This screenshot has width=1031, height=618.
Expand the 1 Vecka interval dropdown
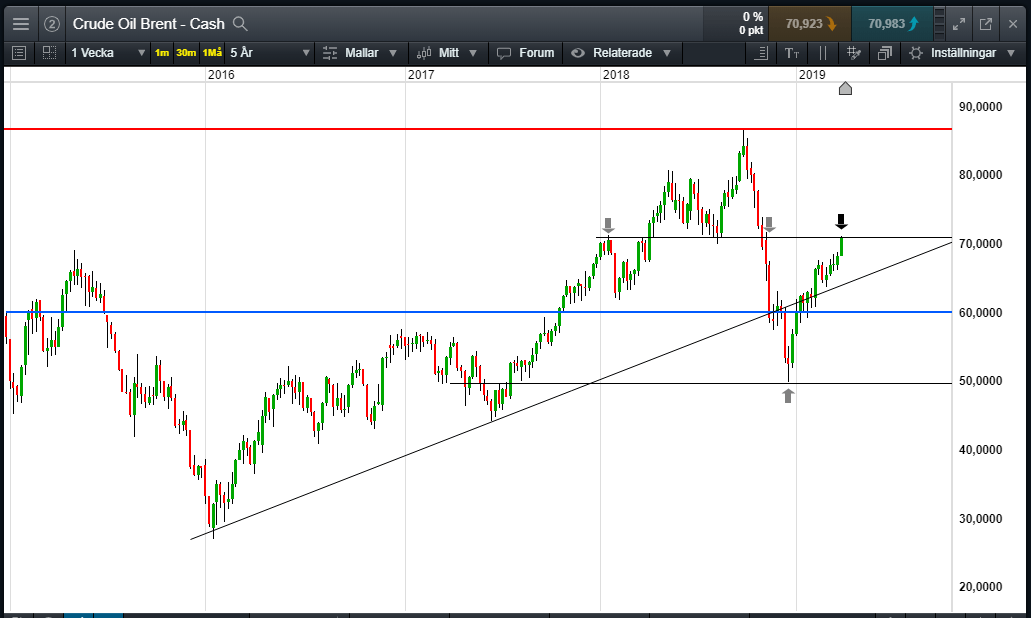[108, 53]
